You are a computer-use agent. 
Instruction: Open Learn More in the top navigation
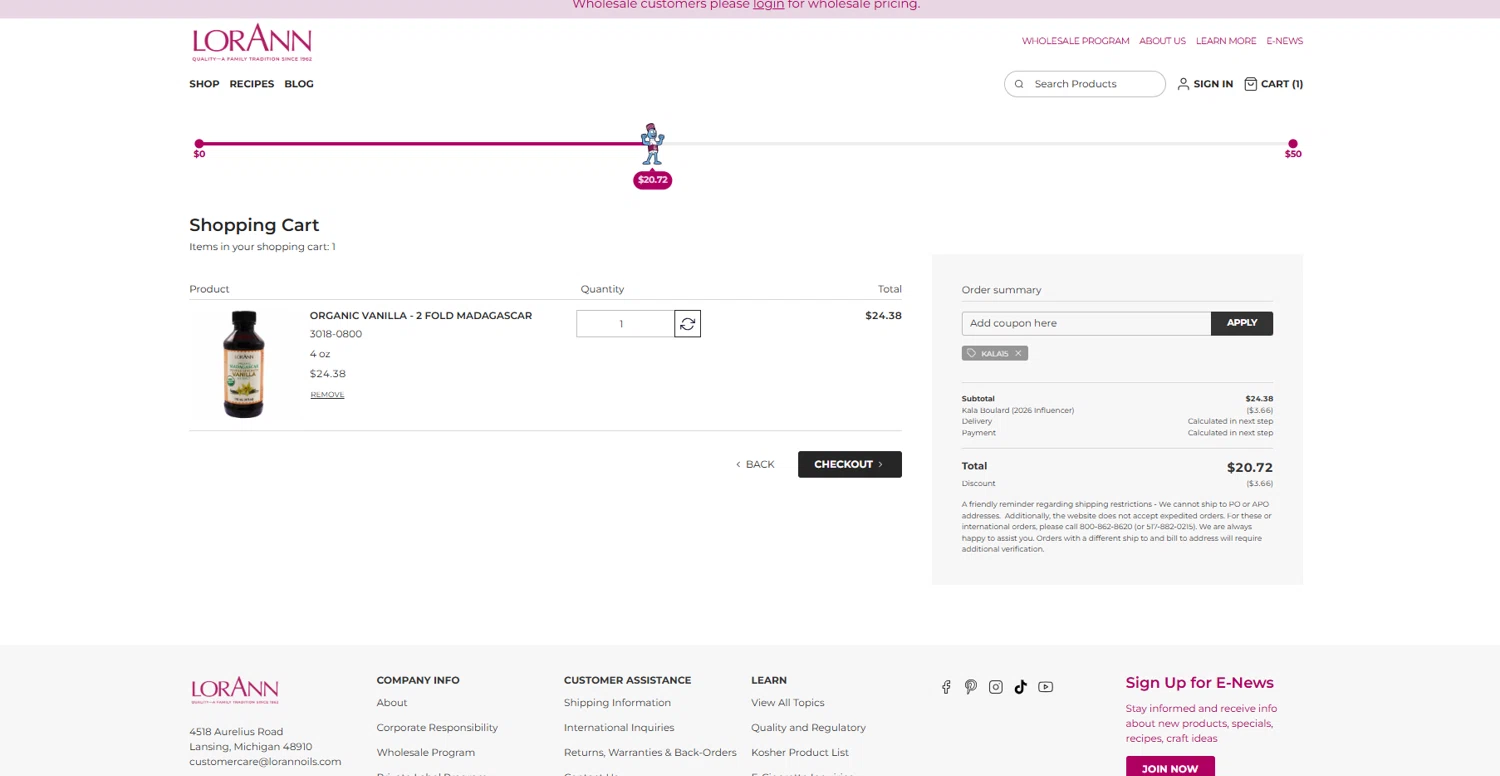click(1226, 41)
